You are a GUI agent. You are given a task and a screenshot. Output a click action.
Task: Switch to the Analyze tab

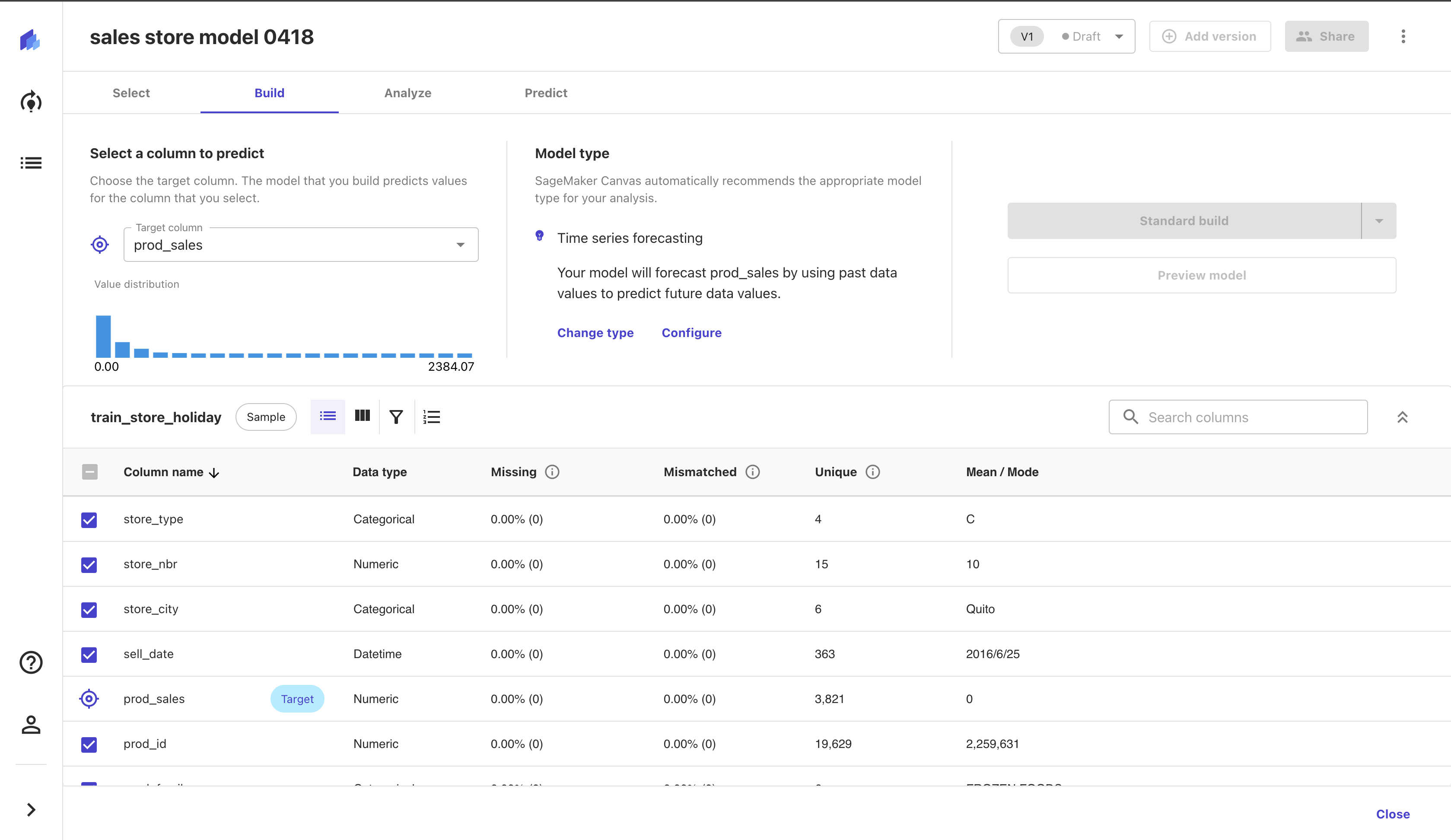coord(407,93)
